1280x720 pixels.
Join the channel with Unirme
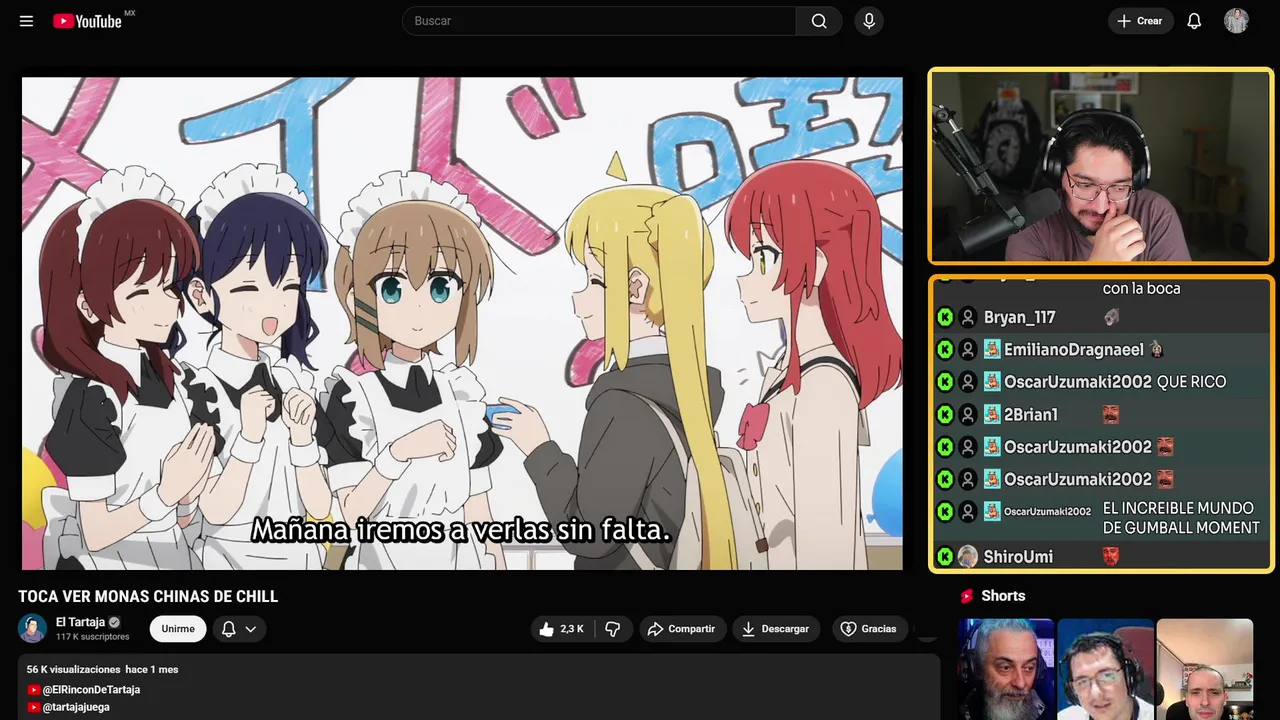coord(178,629)
